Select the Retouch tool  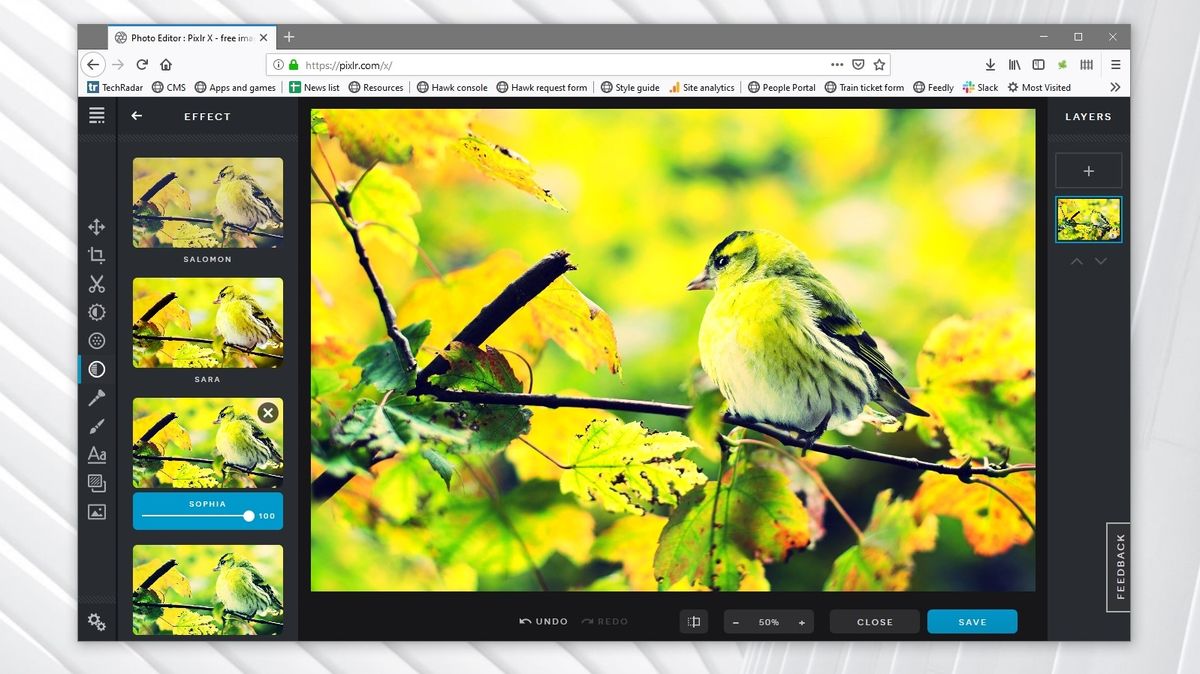96,398
